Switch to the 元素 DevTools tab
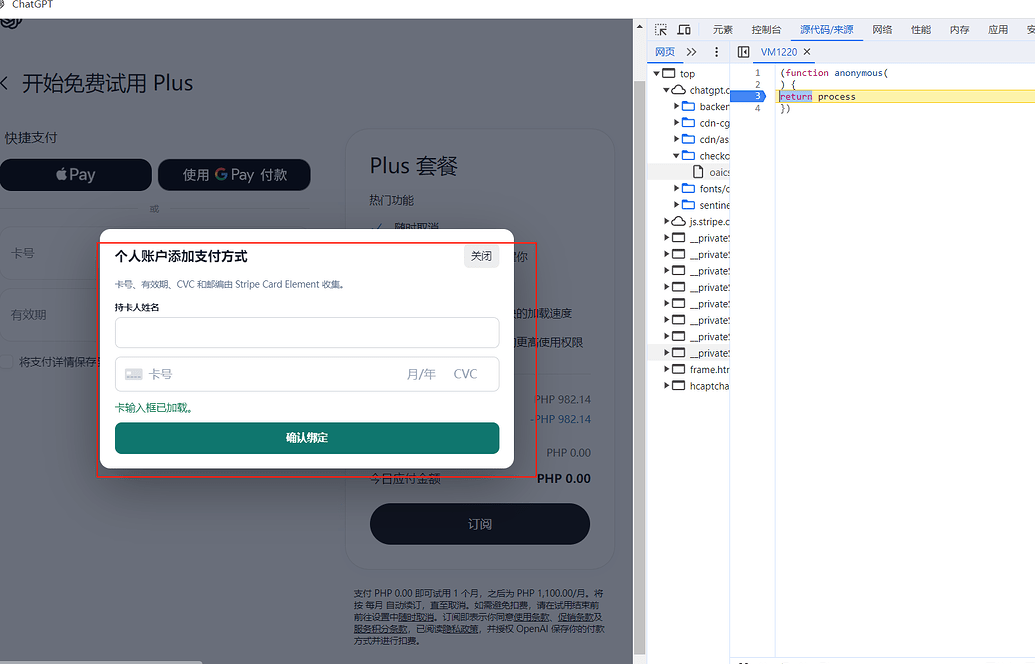This screenshot has height=664, width=1035. click(x=723, y=30)
